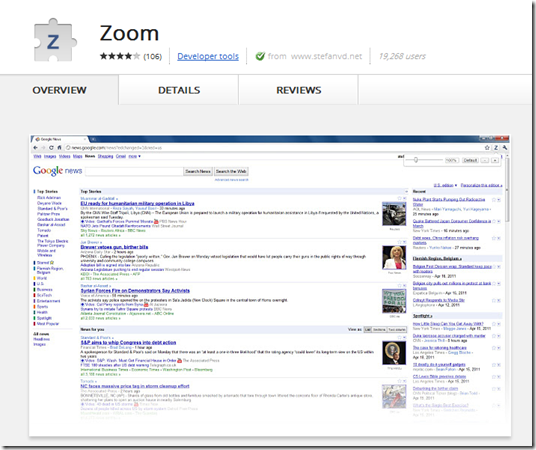Click the Syria story protest thumbnail
536x450 pixels.
point(394,301)
